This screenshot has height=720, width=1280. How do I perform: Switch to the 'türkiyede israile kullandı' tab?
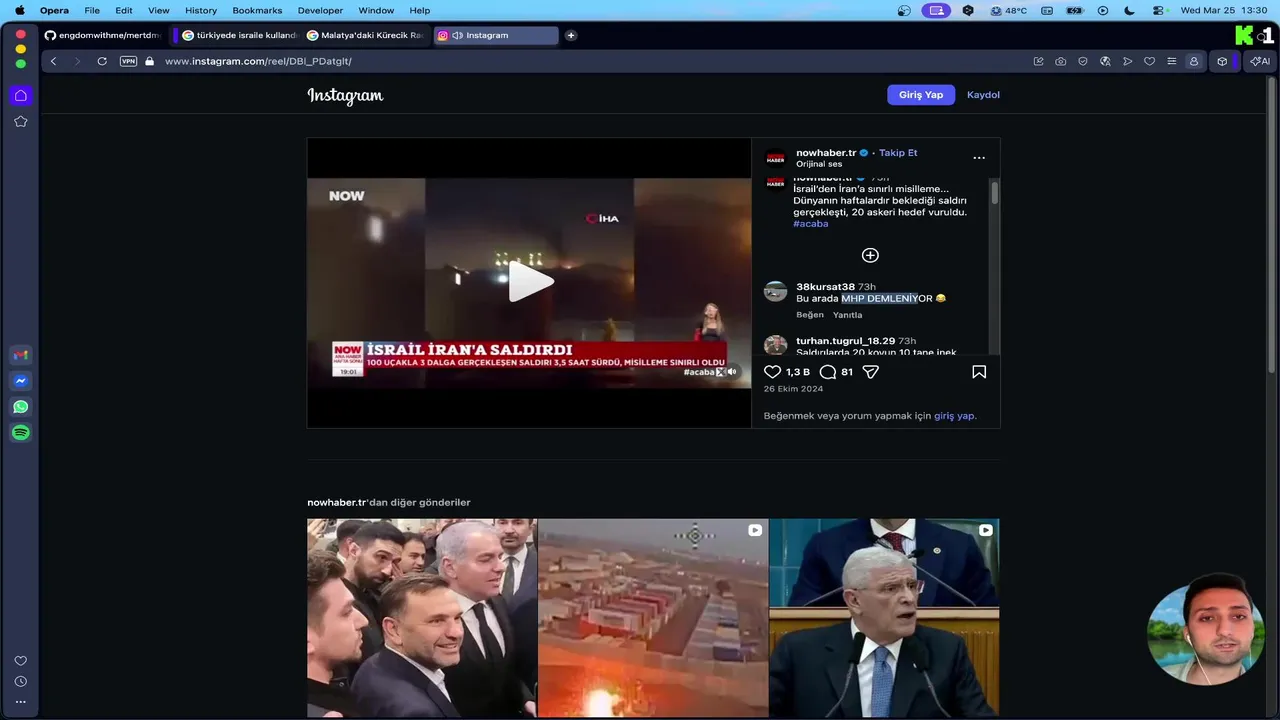pos(239,35)
